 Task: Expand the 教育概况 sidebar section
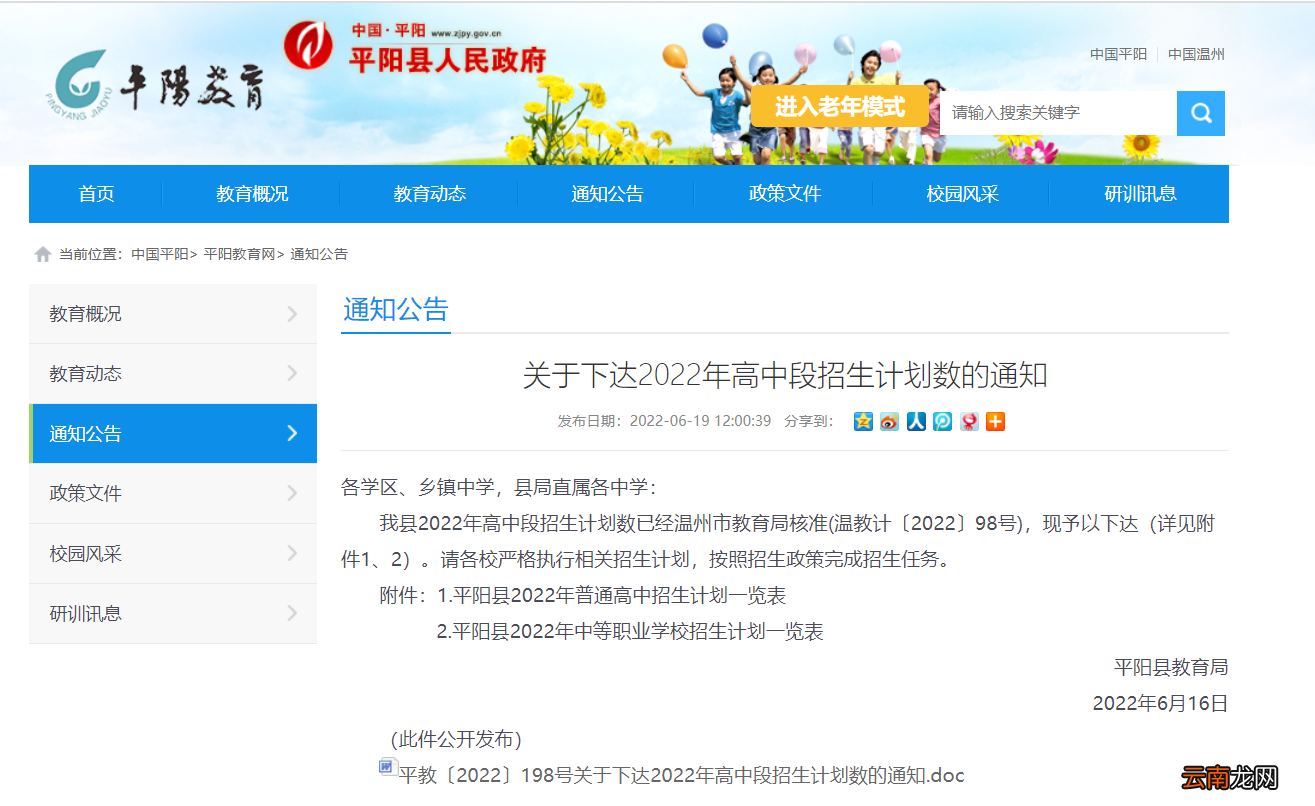[173, 313]
